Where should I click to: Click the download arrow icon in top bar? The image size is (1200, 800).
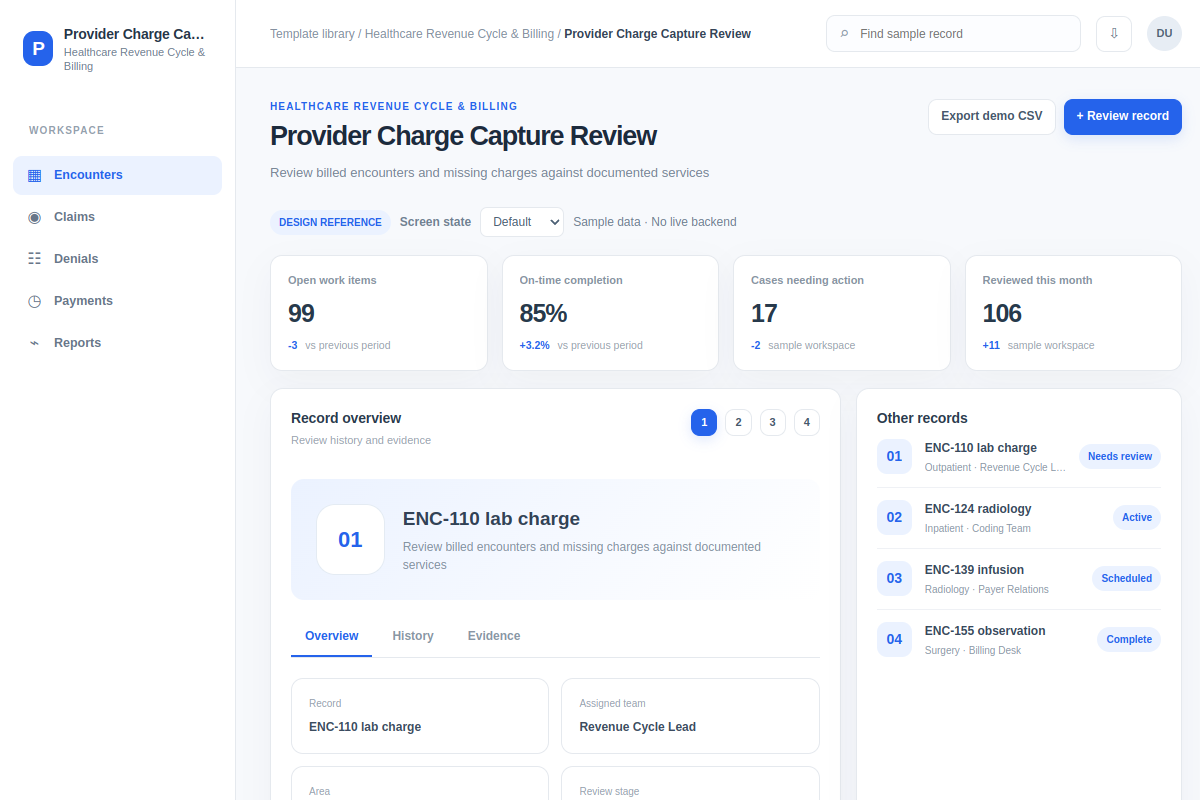point(1114,33)
